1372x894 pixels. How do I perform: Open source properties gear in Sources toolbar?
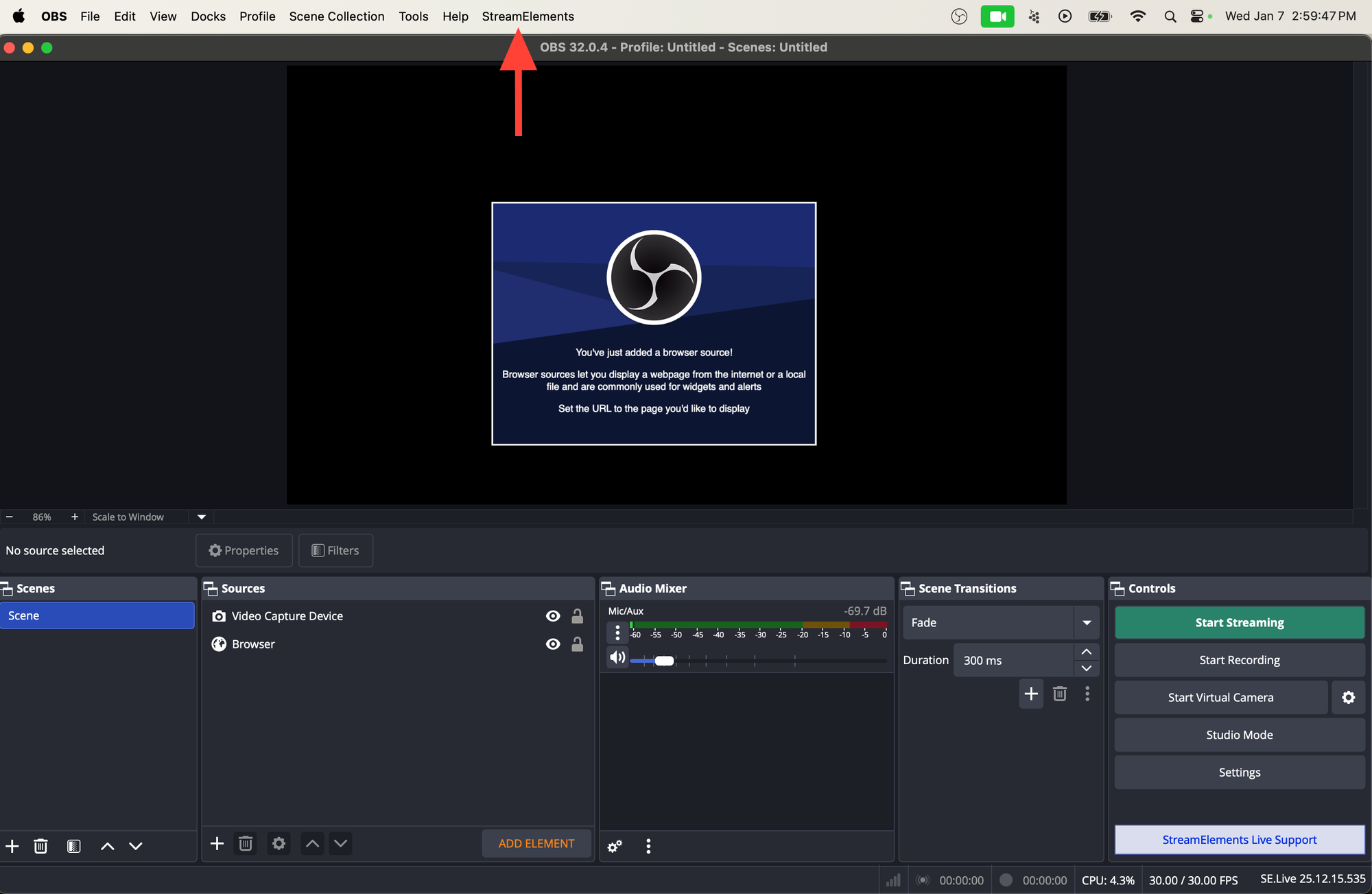tap(279, 843)
